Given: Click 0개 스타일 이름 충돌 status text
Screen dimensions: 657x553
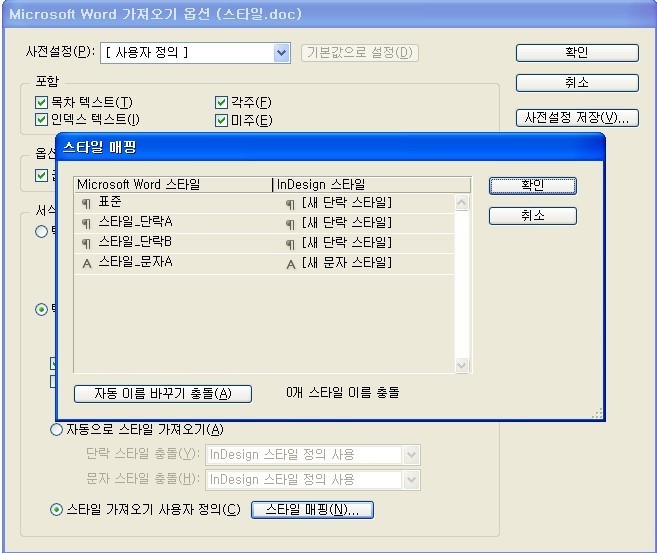Looking at the screenshot, I should pos(343,393).
